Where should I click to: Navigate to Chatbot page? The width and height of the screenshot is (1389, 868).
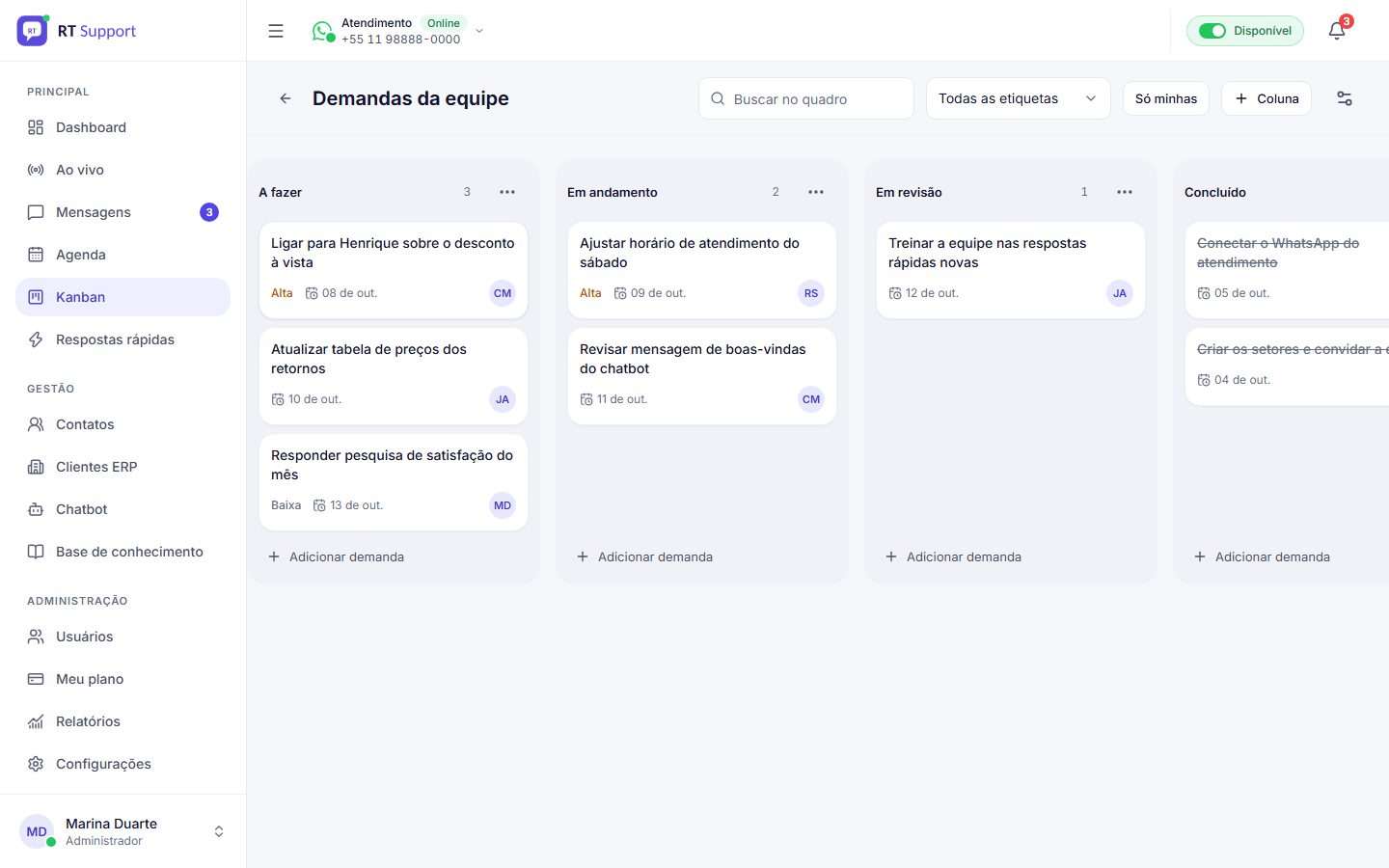click(123, 509)
